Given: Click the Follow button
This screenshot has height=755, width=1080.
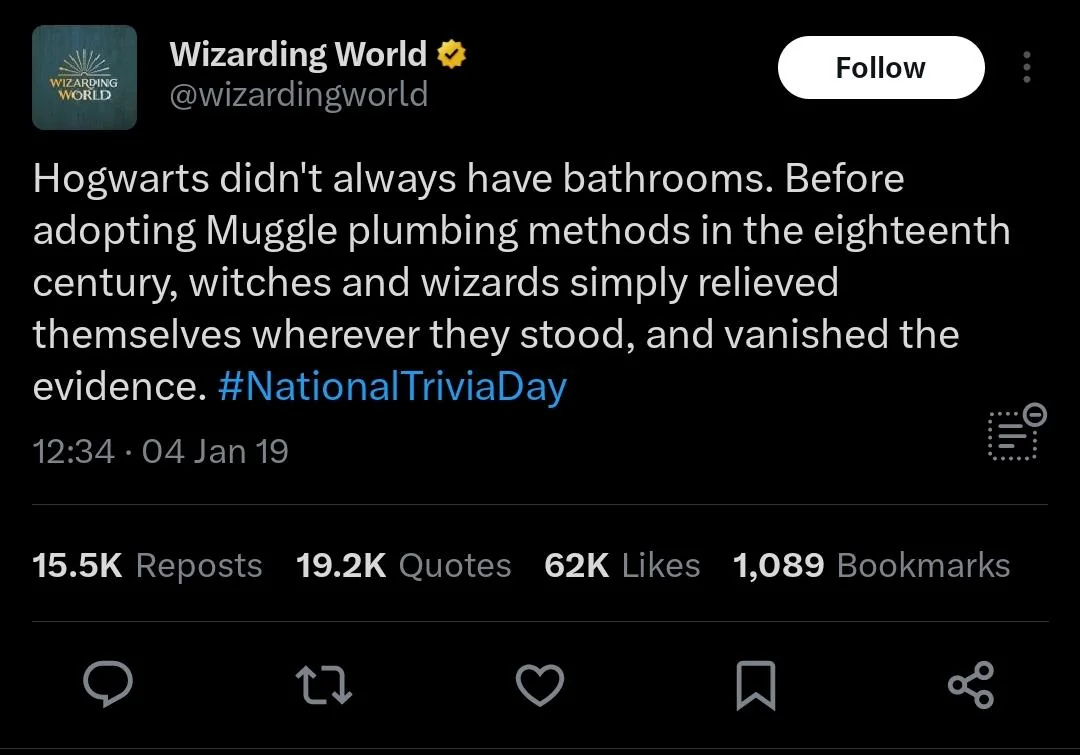Looking at the screenshot, I should (x=881, y=68).
